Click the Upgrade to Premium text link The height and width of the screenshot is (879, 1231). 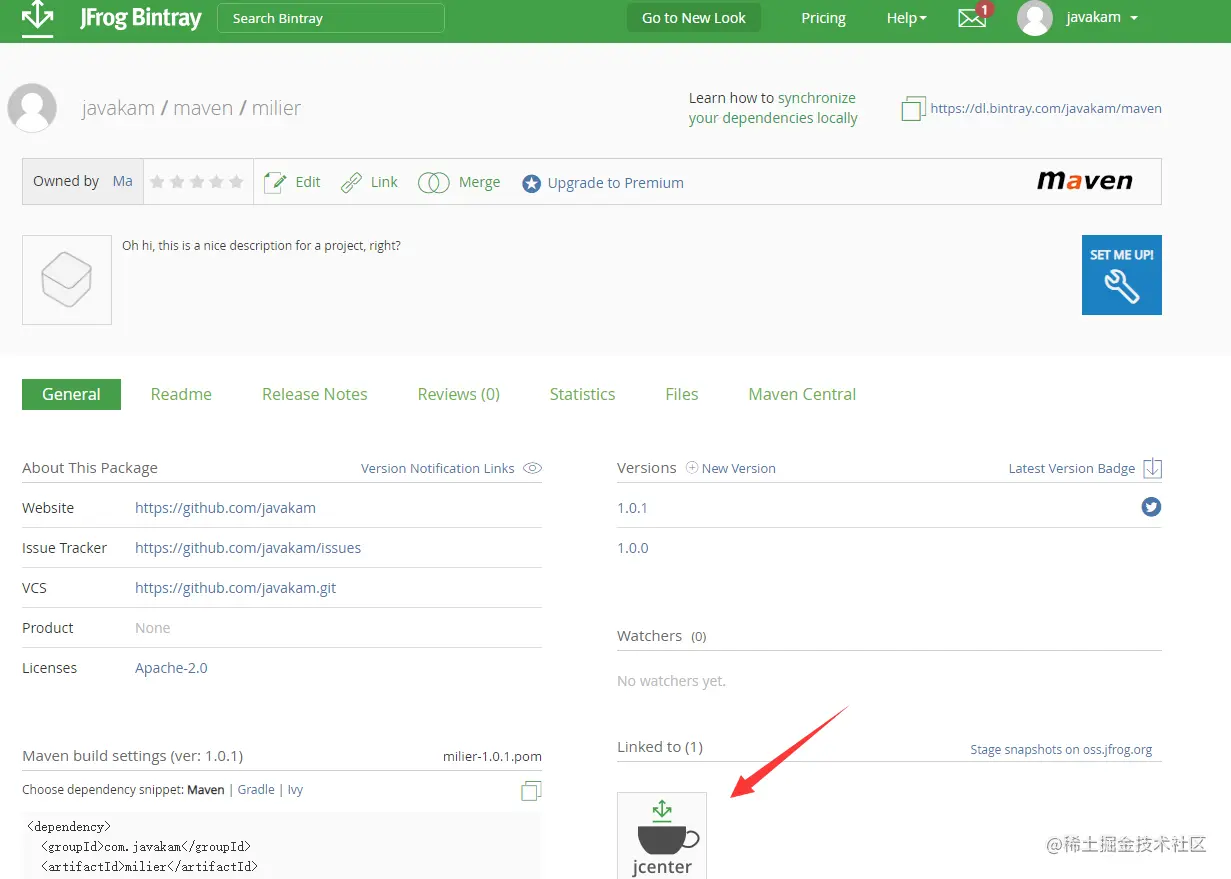pyautogui.click(x=615, y=183)
